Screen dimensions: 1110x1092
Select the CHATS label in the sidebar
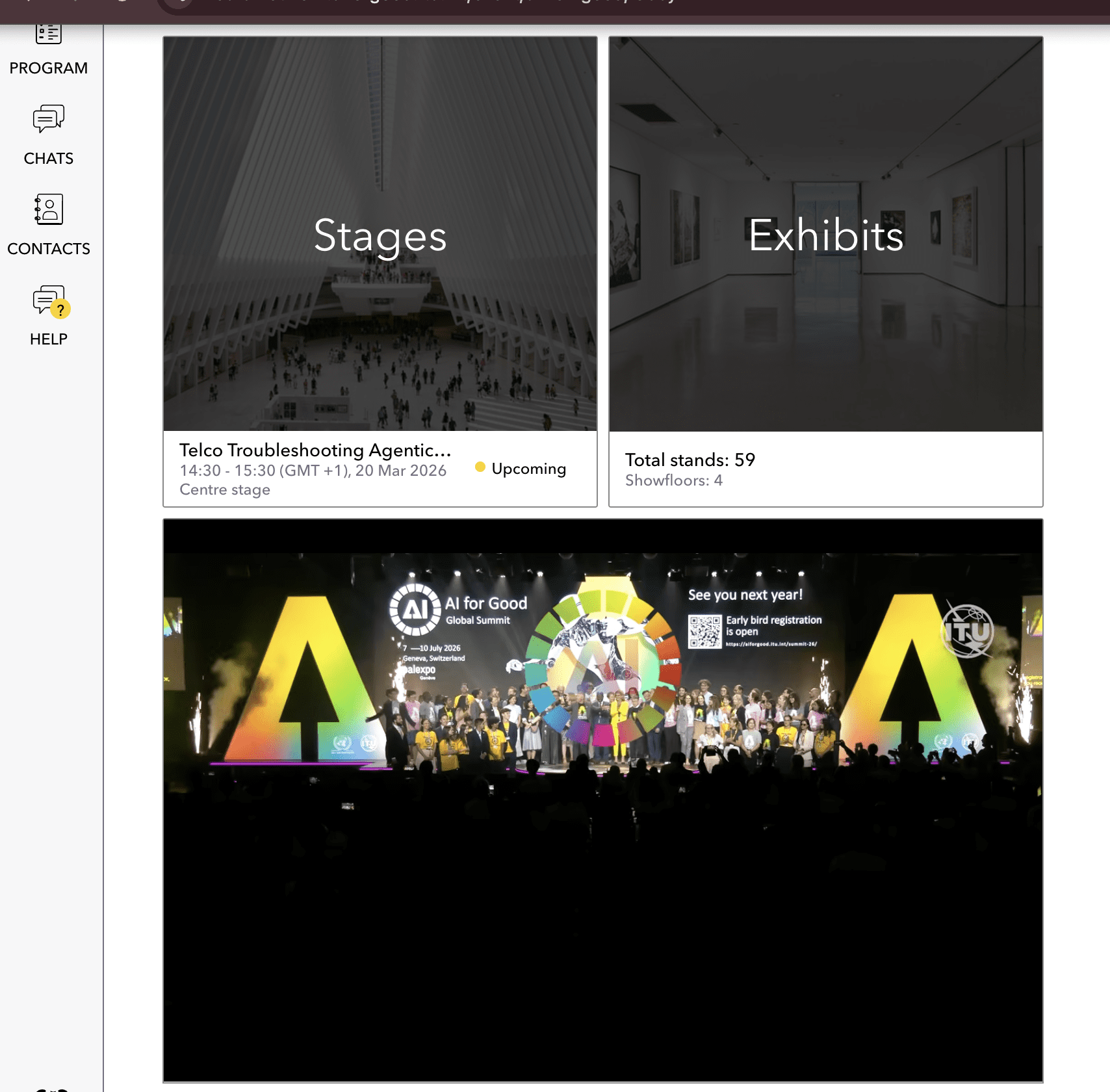(48, 159)
